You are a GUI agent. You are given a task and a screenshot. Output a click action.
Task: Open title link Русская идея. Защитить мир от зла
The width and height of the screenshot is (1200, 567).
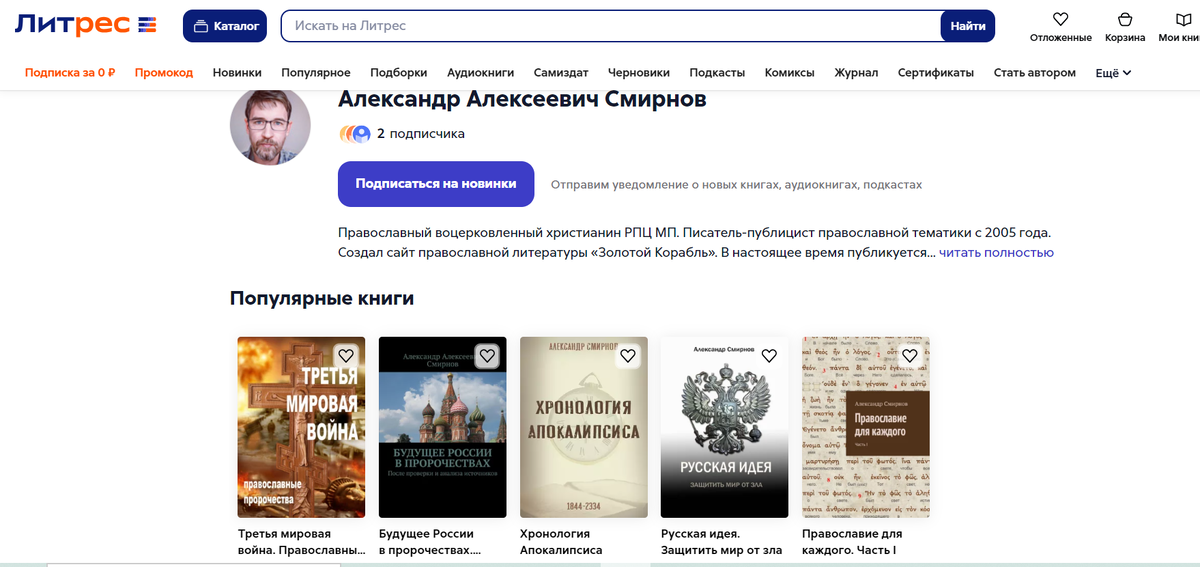pos(721,542)
